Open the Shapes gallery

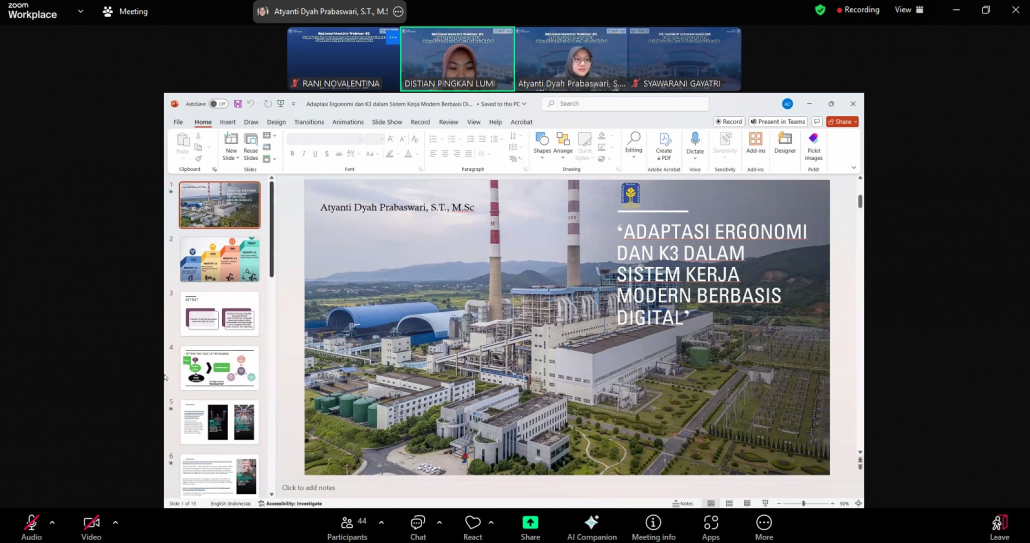pyautogui.click(x=542, y=145)
